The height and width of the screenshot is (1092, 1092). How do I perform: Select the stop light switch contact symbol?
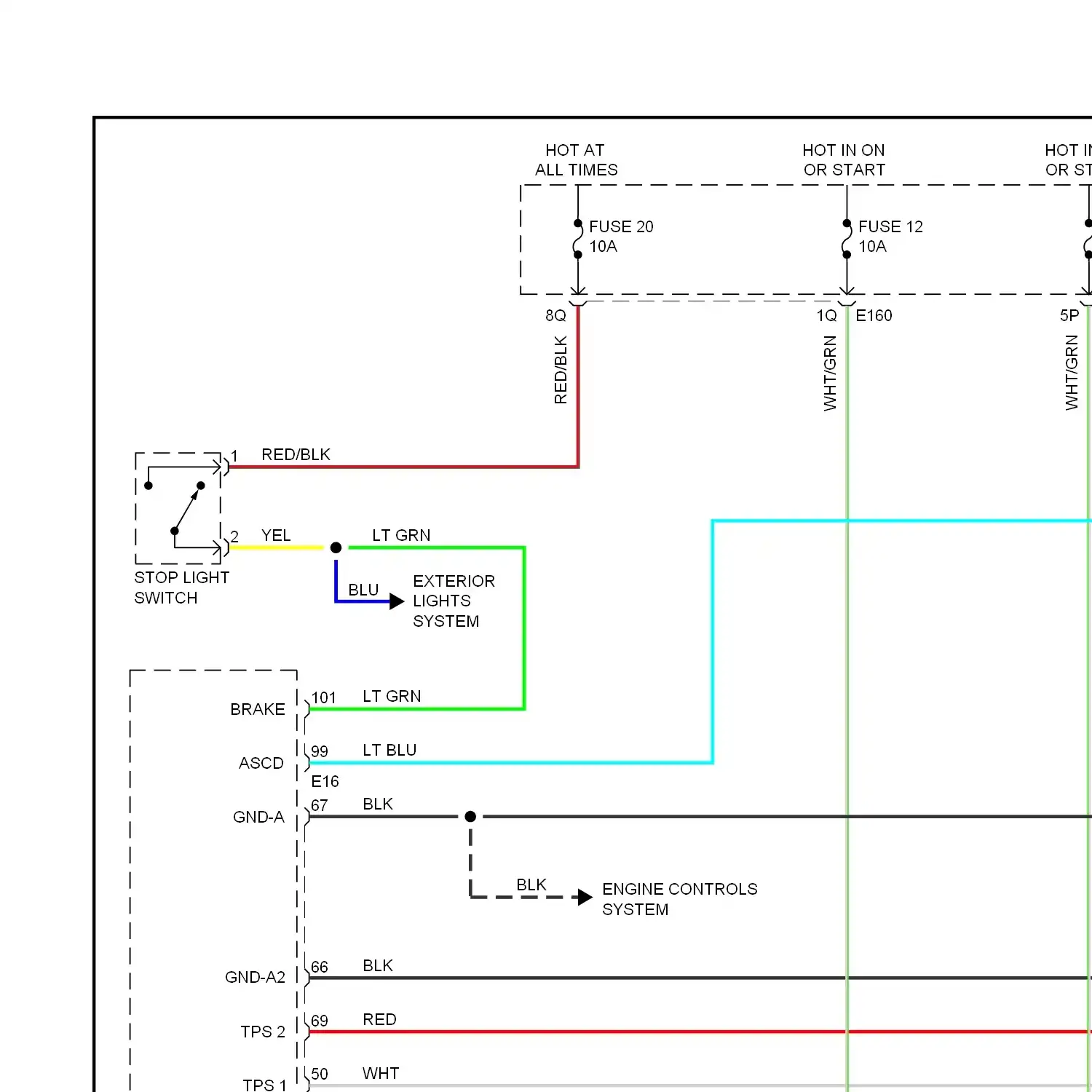click(178, 508)
